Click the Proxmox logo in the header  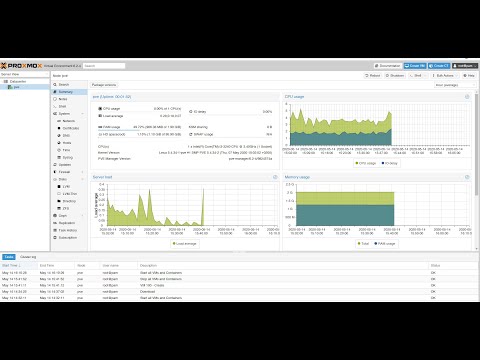(22, 66)
